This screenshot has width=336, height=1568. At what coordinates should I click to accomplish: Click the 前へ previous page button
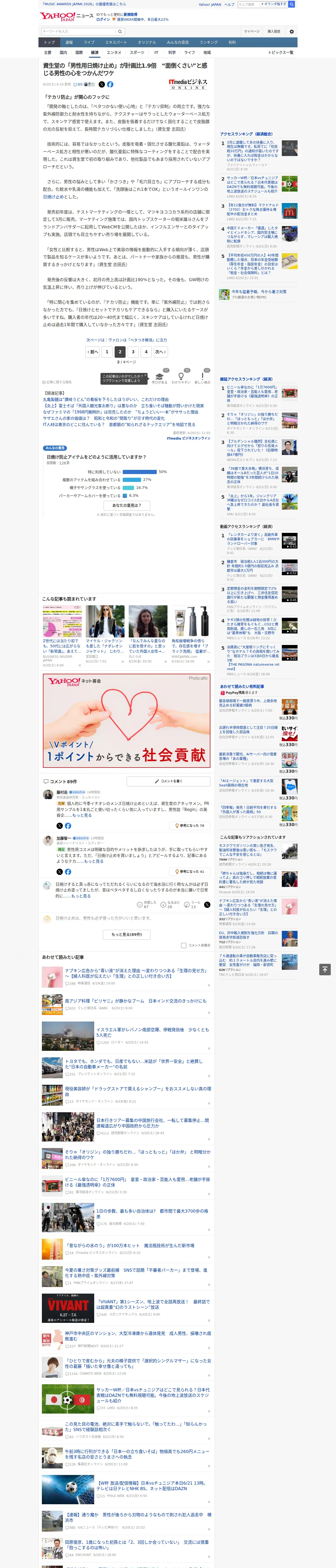point(93,352)
